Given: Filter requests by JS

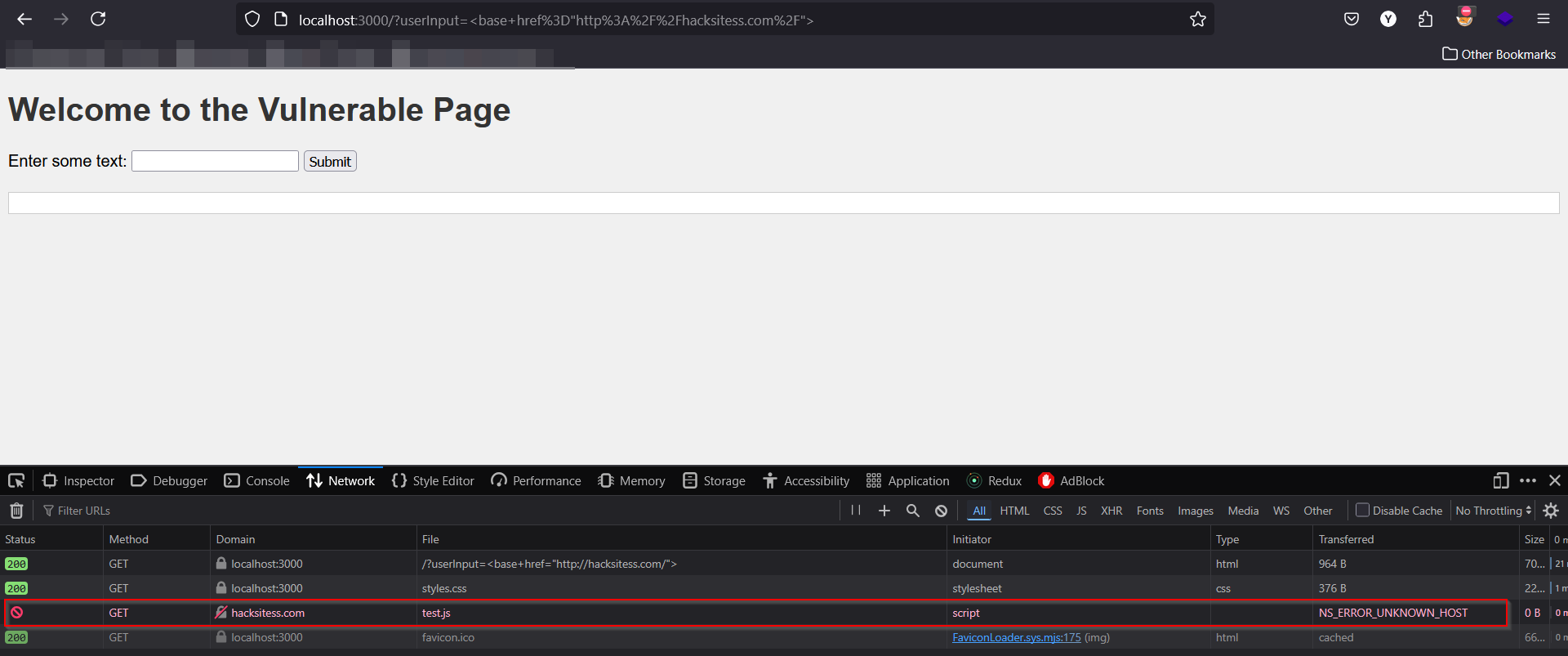Looking at the screenshot, I should point(1081,511).
